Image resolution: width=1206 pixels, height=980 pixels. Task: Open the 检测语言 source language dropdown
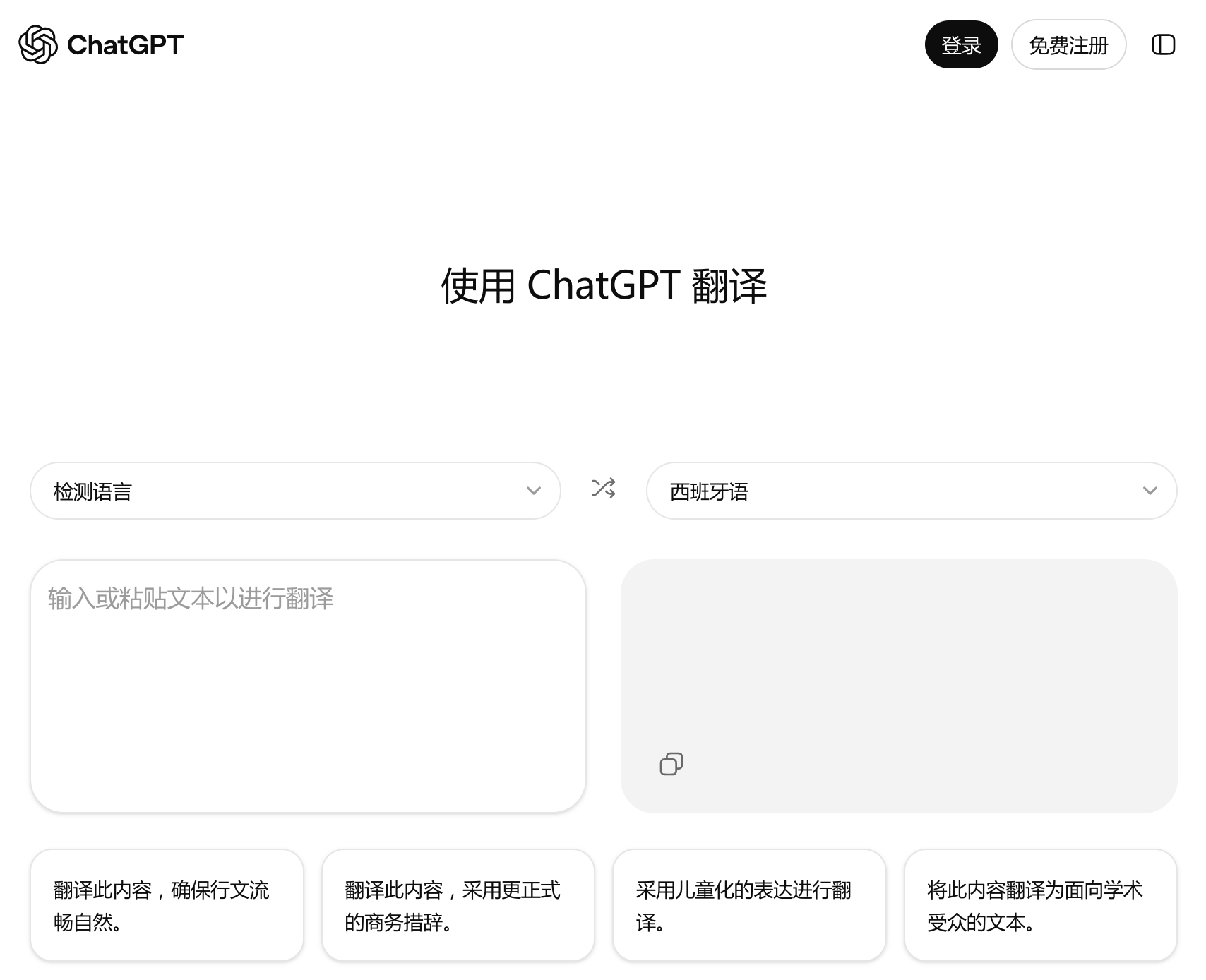click(294, 490)
